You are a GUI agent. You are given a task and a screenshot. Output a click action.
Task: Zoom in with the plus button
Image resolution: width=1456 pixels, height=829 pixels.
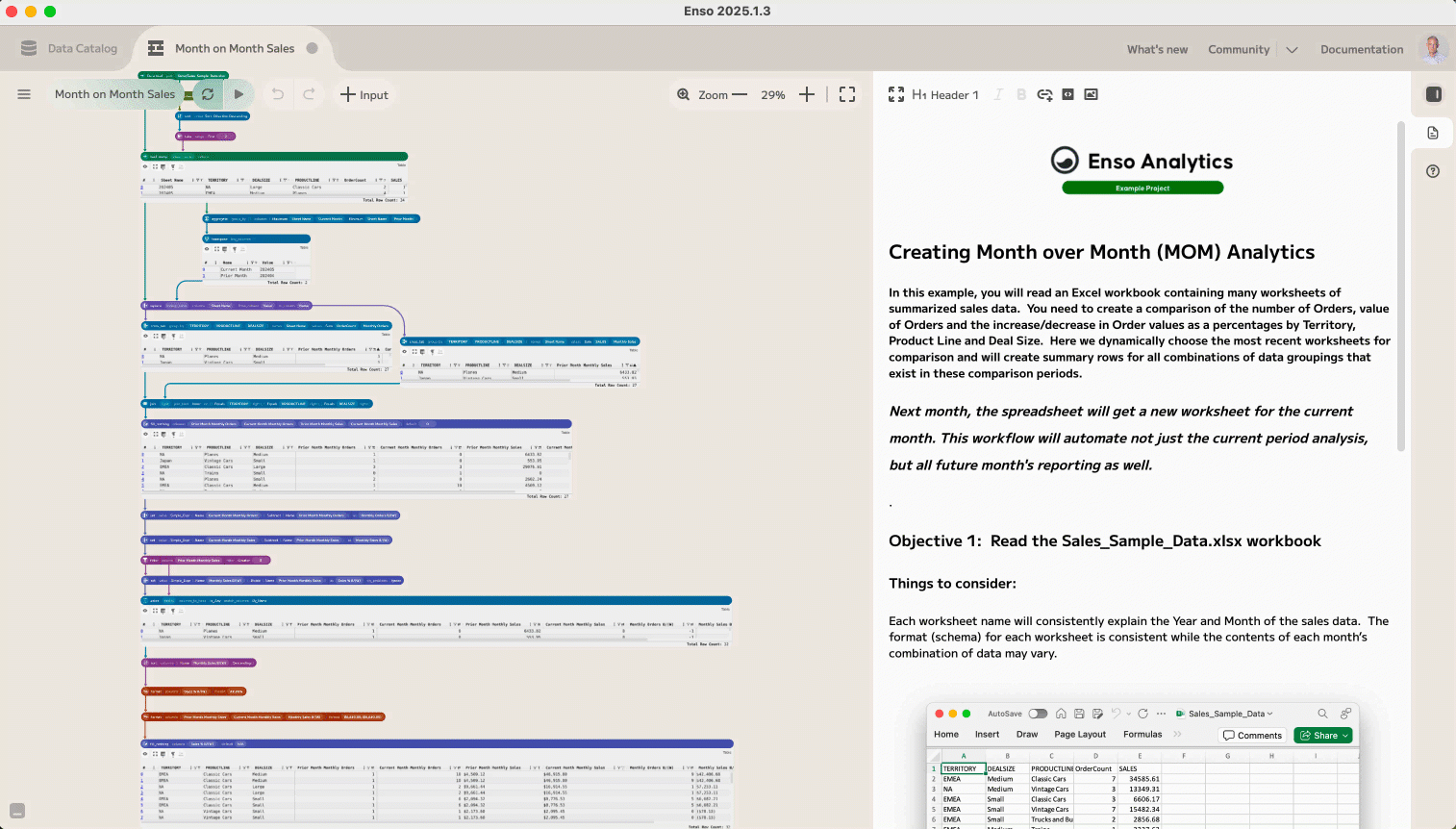pos(807,94)
